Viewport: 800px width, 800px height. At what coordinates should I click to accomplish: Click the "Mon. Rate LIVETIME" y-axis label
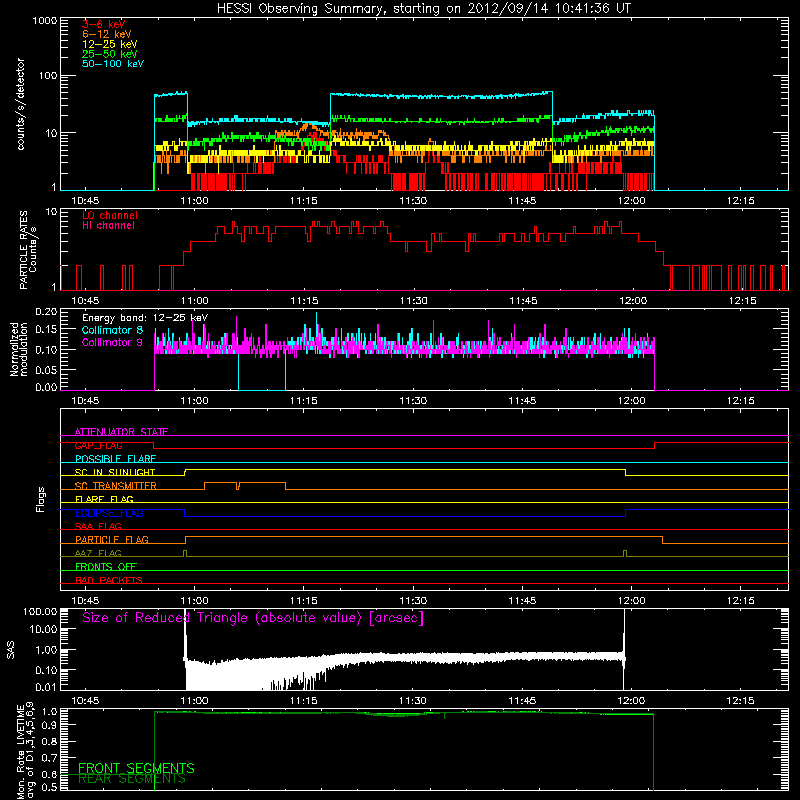click(x=26, y=751)
